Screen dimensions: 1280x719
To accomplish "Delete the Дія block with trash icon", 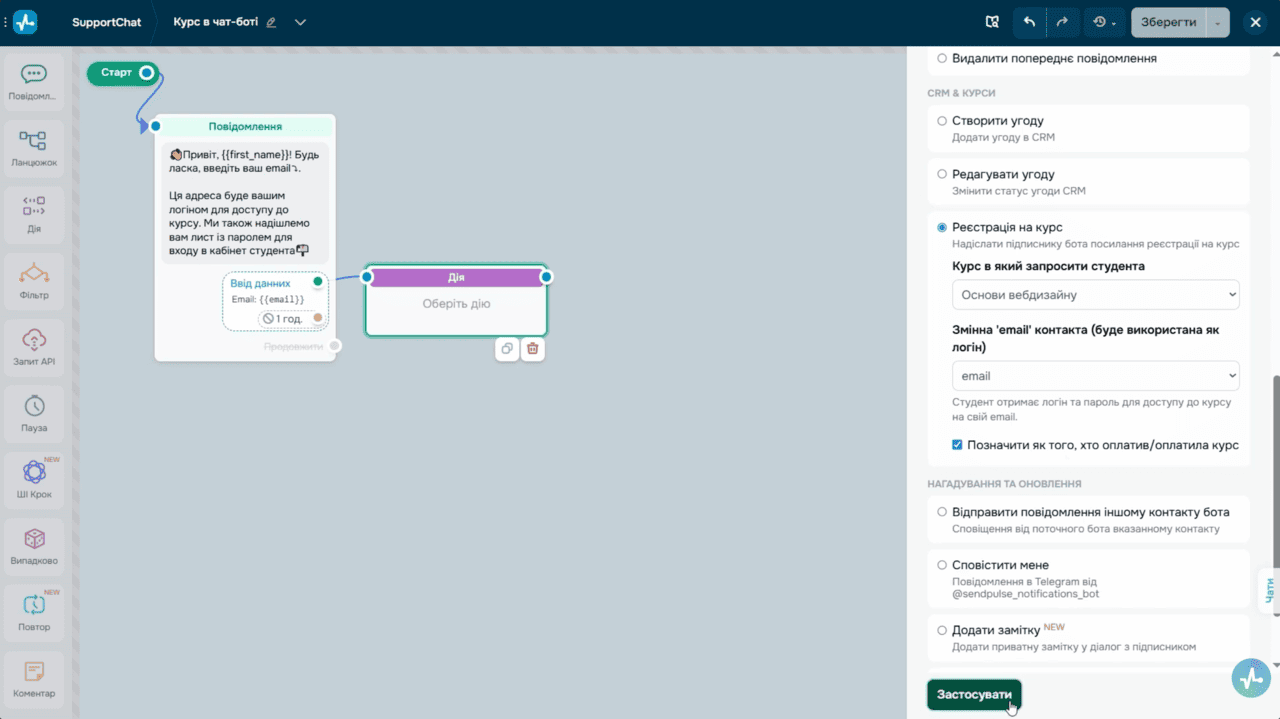I will 533,349.
